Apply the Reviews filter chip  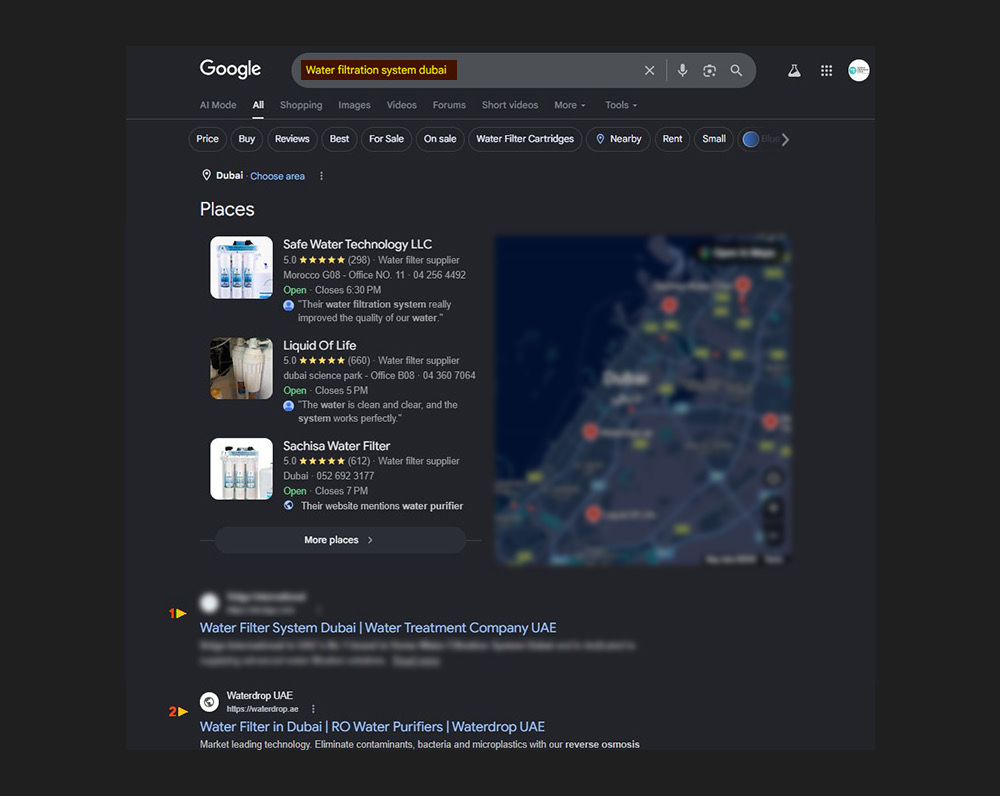coord(292,139)
